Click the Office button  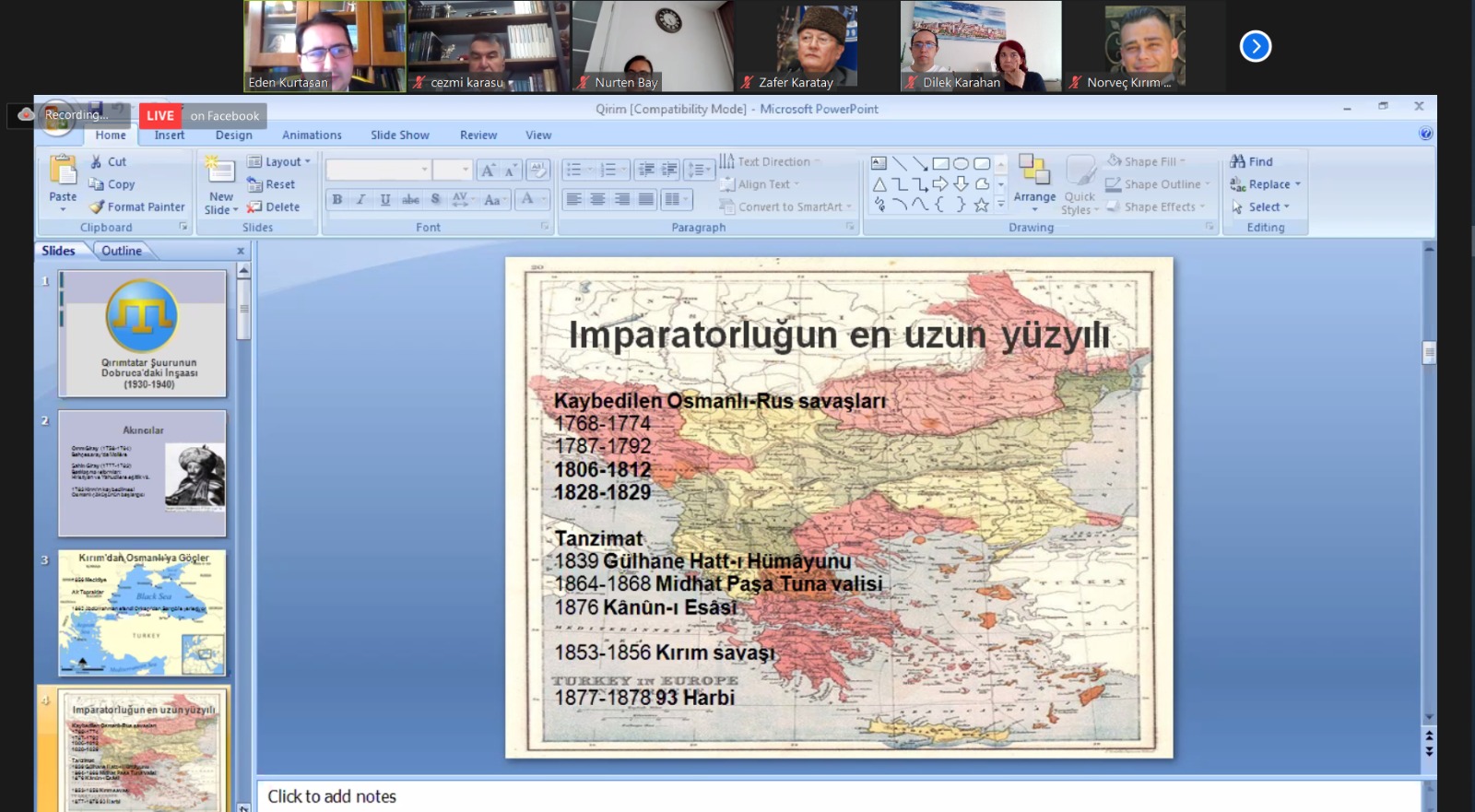pyautogui.click(x=57, y=118)
